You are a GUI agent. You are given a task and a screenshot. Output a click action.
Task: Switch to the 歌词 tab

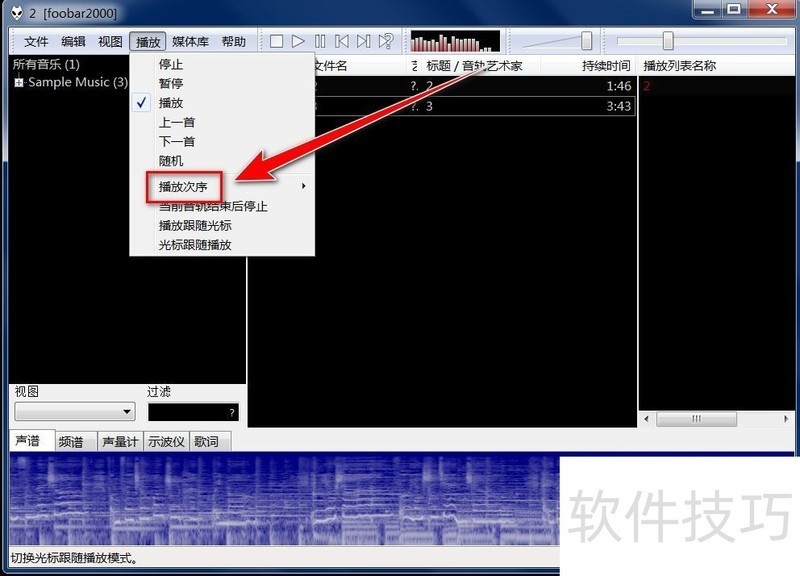pyautogui.click(x=211, y=442)
